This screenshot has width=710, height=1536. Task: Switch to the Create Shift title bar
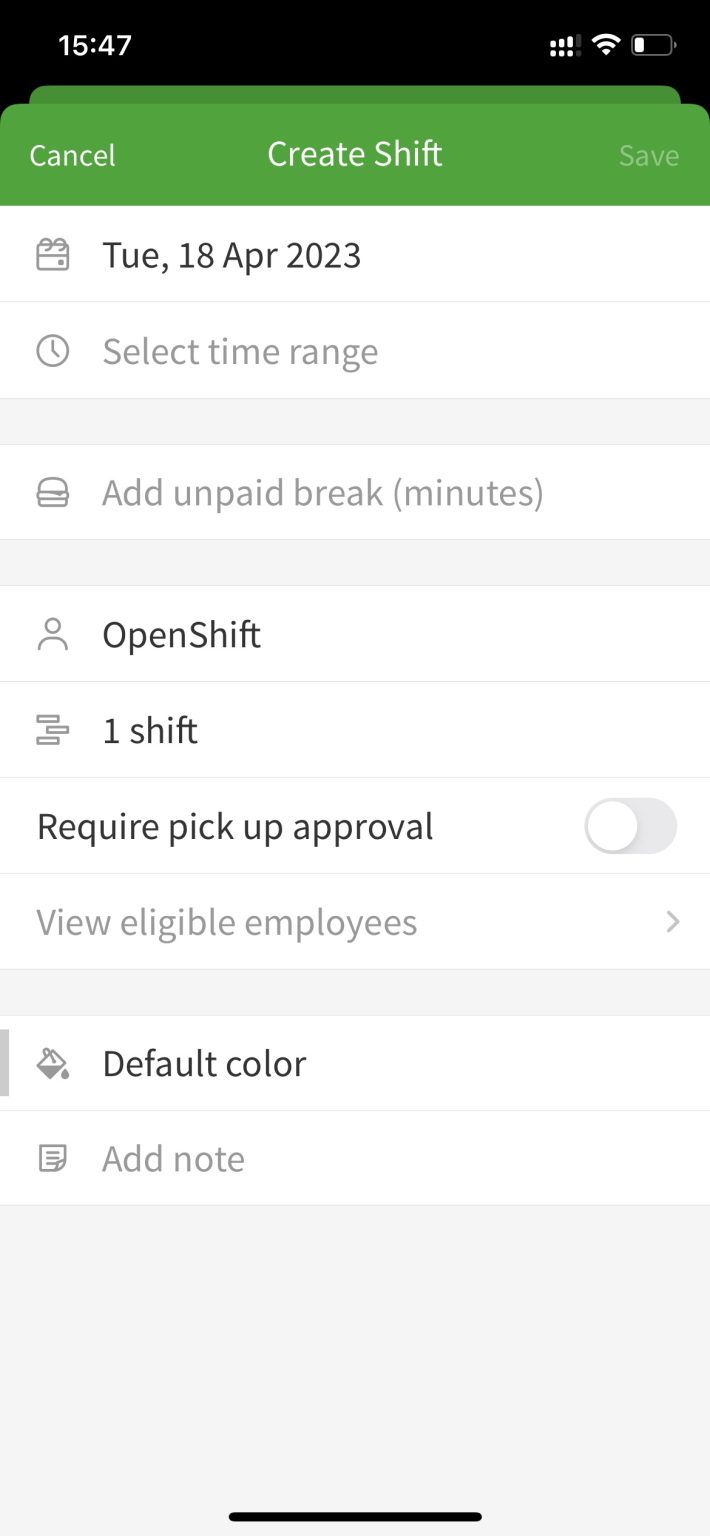[x=355, y=153]
